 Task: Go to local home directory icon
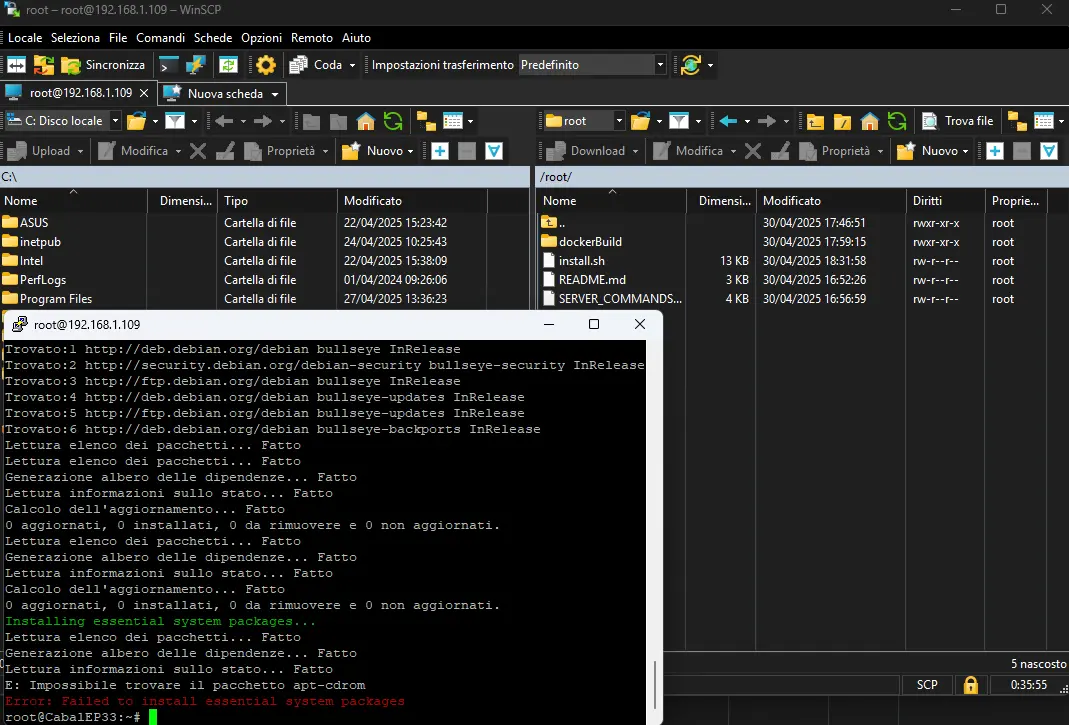pyautogui.click(x=366, y=121)
